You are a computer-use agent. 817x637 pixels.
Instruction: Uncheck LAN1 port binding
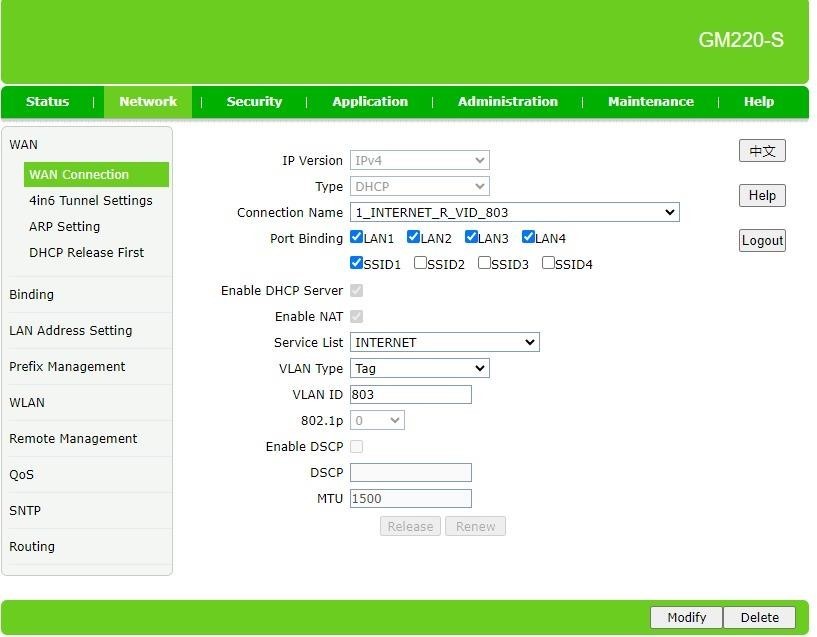tap(357, 238)
